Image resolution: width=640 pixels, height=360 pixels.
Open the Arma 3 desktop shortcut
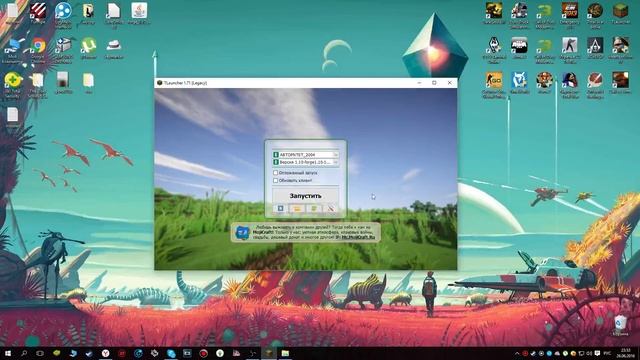(x=519, y=46)
